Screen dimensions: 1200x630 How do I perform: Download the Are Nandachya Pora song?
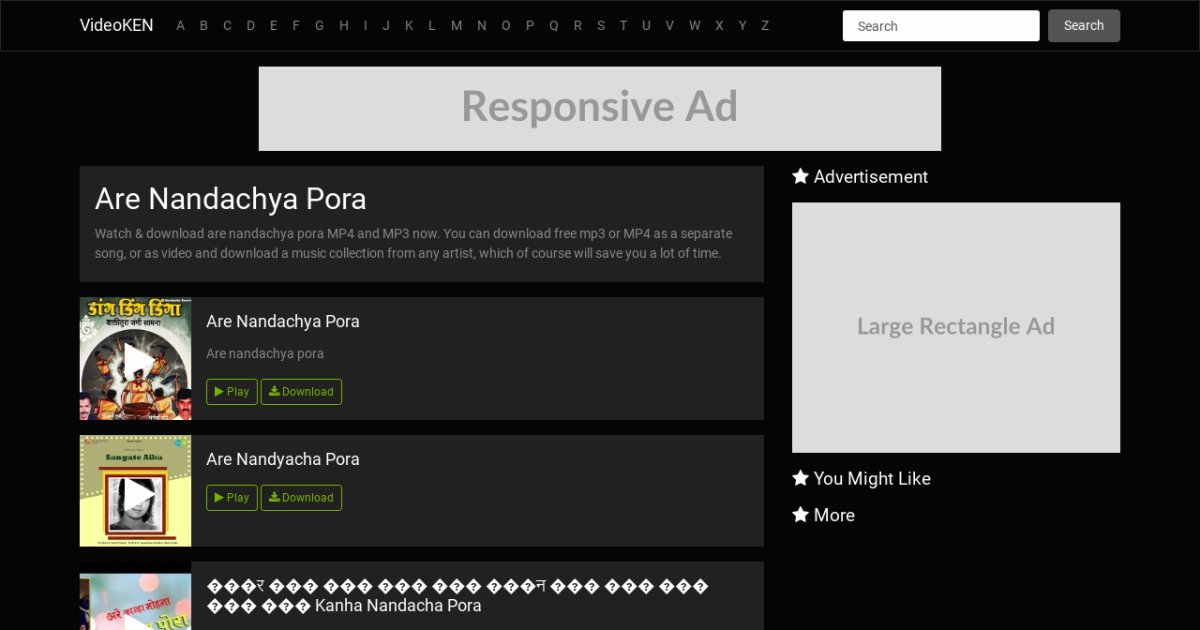tap(301, 392)
